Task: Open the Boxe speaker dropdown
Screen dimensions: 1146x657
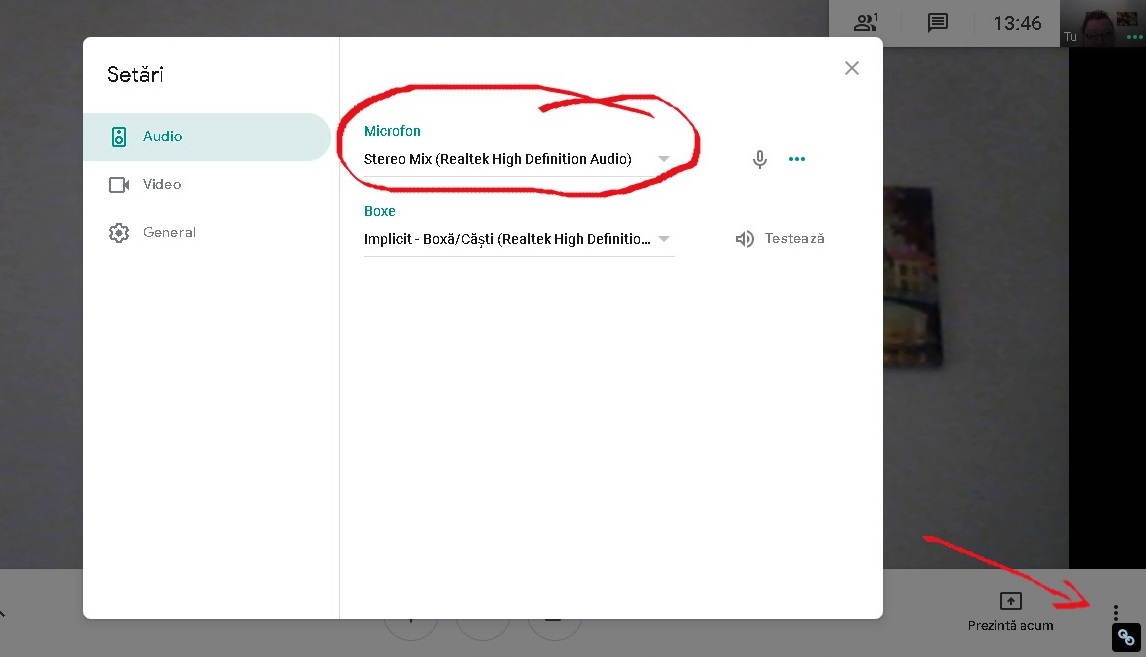Action: tap(518, 239)
